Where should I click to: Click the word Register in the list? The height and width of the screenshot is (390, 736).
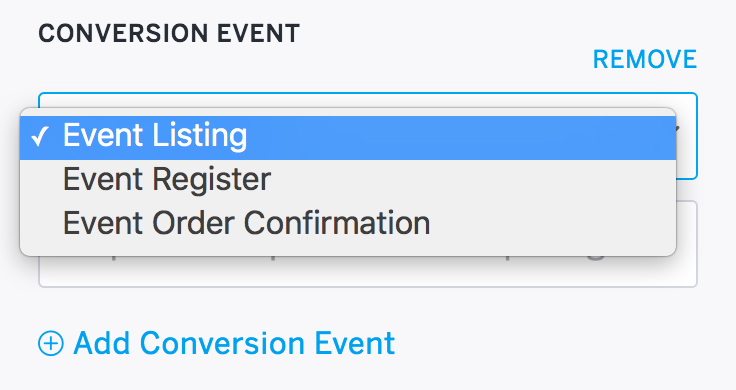212,179
